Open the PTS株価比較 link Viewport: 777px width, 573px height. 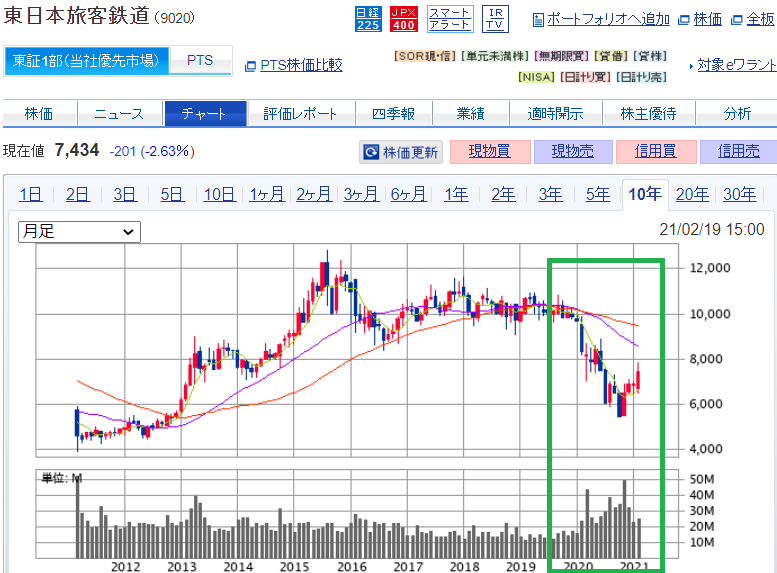pos(301,65)
